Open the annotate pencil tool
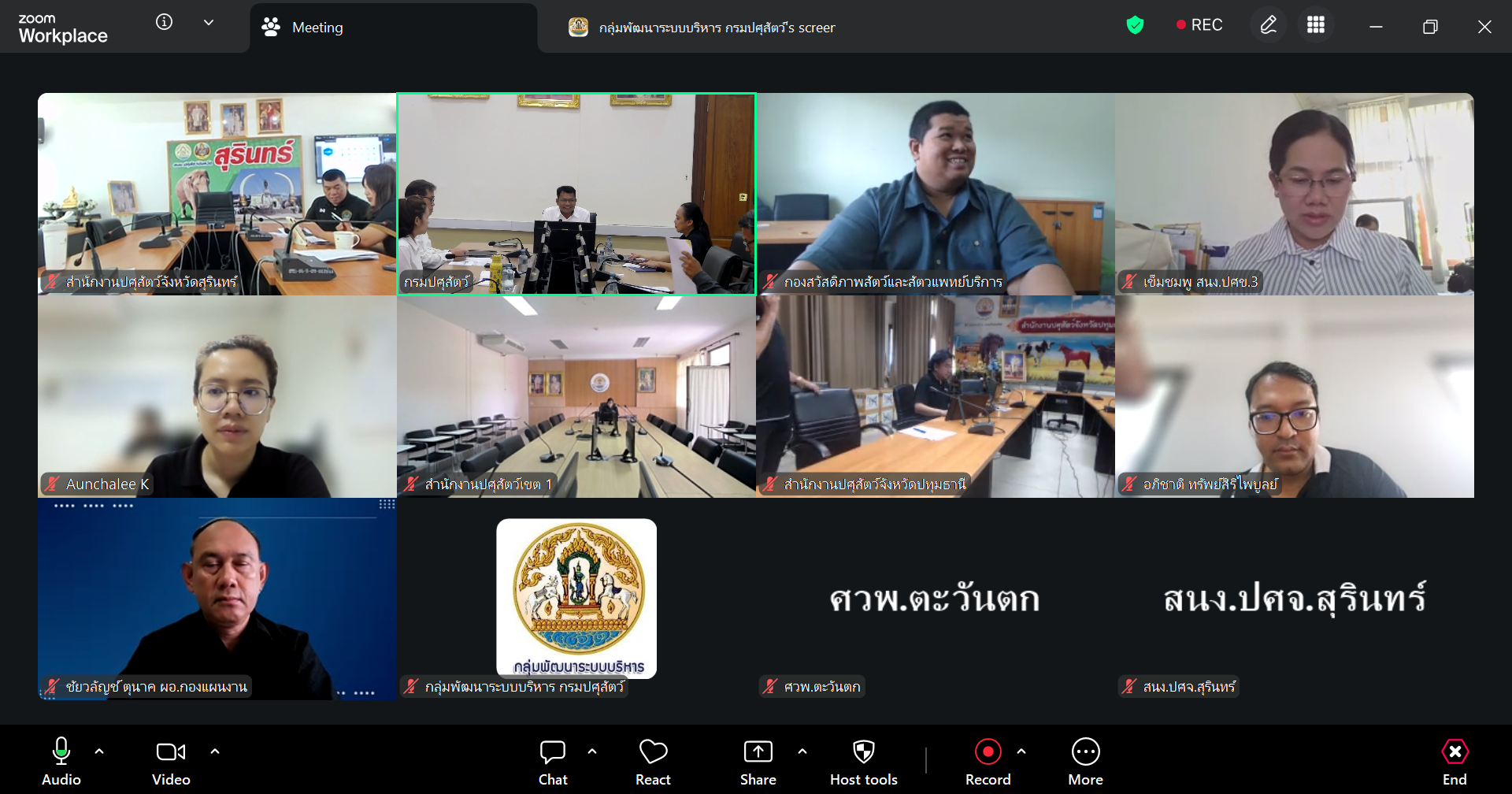The height and width of the screenshot is (794, 1512). [x=1268, y=26]
